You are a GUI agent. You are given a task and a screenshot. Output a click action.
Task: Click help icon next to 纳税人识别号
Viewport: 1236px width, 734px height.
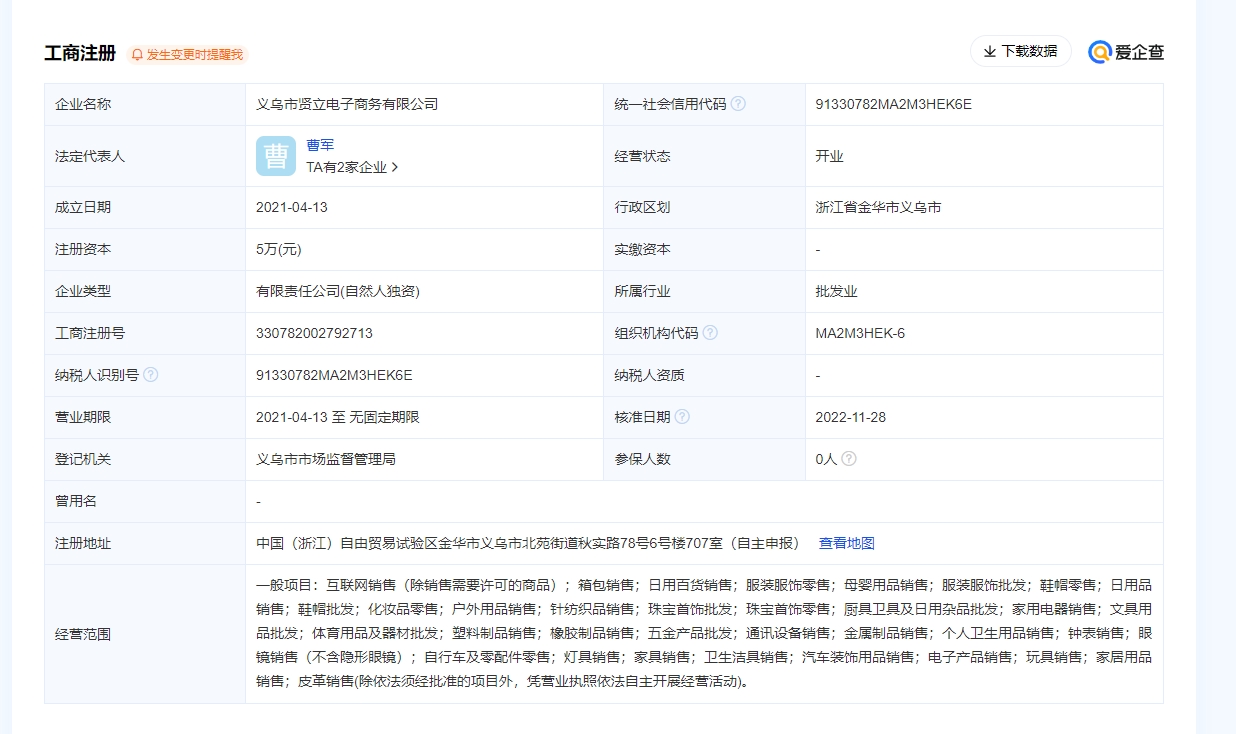(x=150, y=375)
